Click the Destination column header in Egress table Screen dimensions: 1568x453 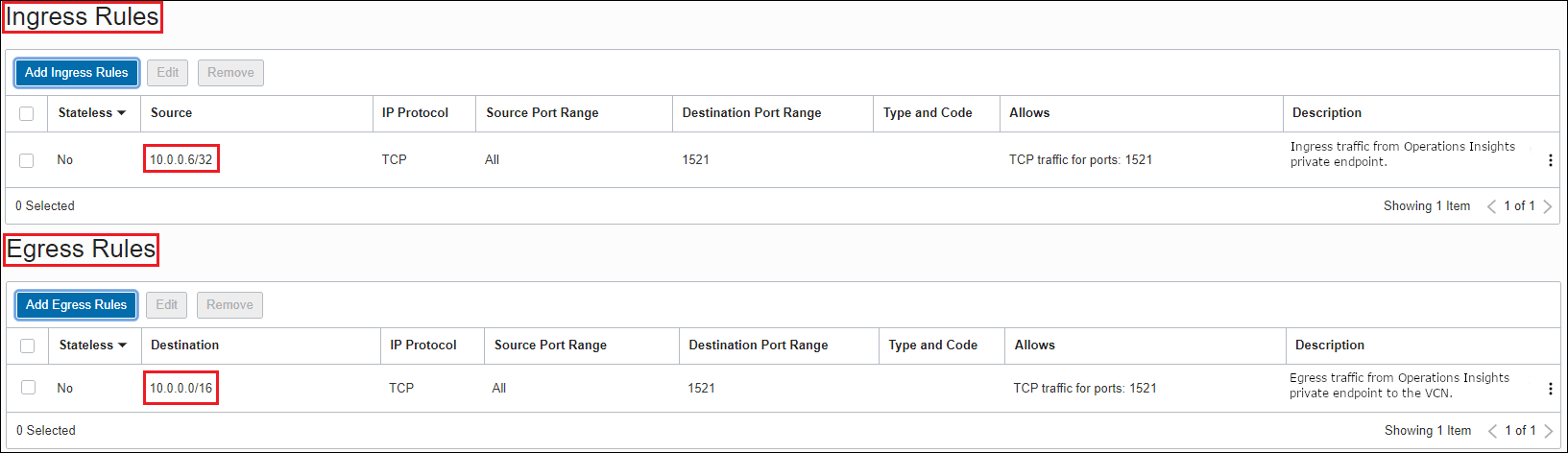[184, 346]
